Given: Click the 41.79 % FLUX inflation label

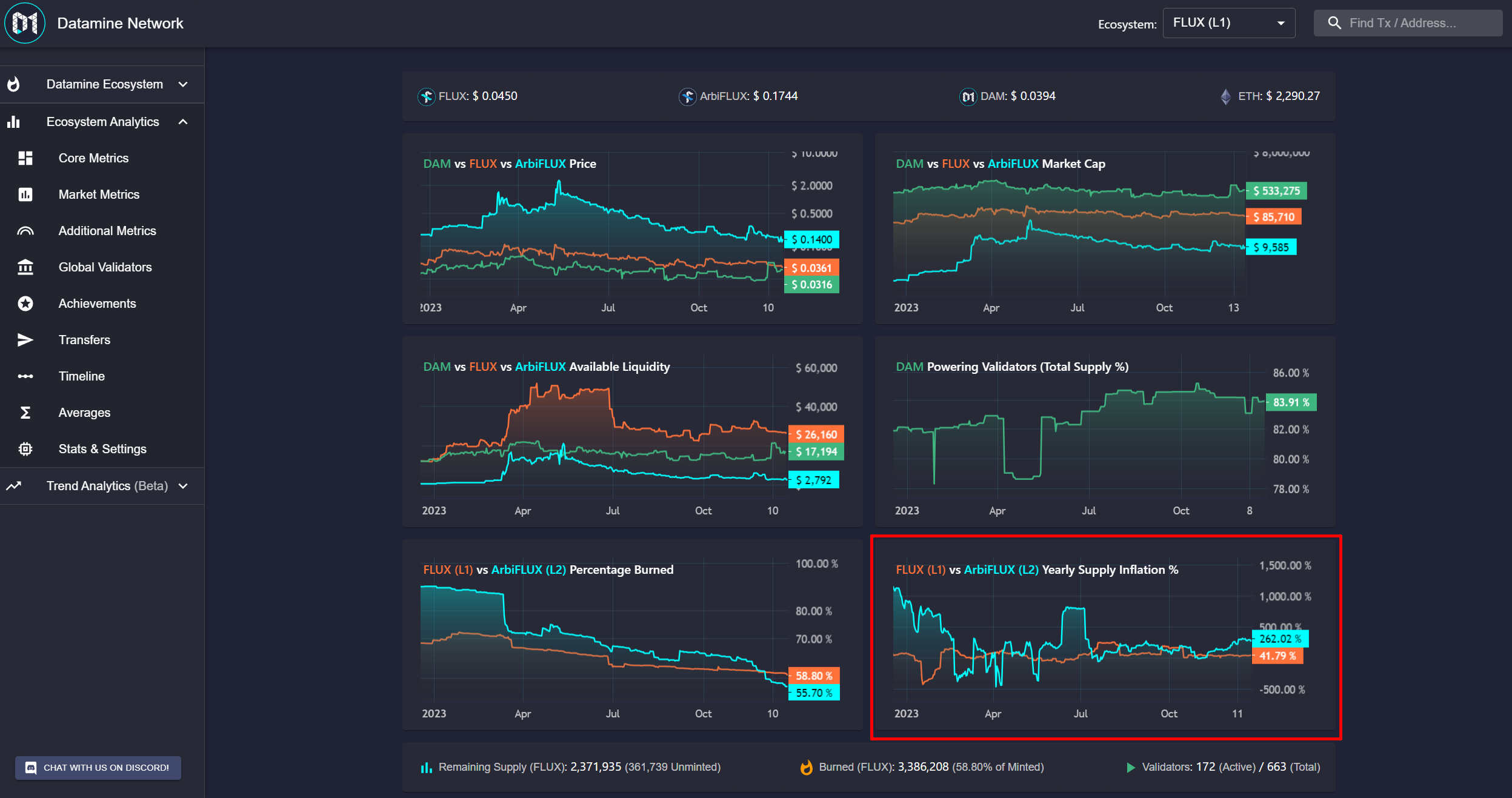Looking at the screenshot, I should [1277, 656].
